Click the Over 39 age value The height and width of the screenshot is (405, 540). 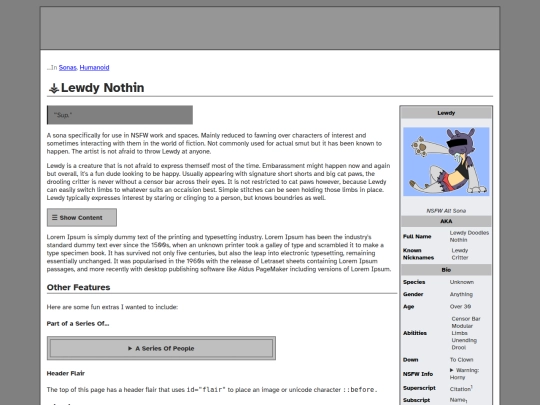point(460,307)
